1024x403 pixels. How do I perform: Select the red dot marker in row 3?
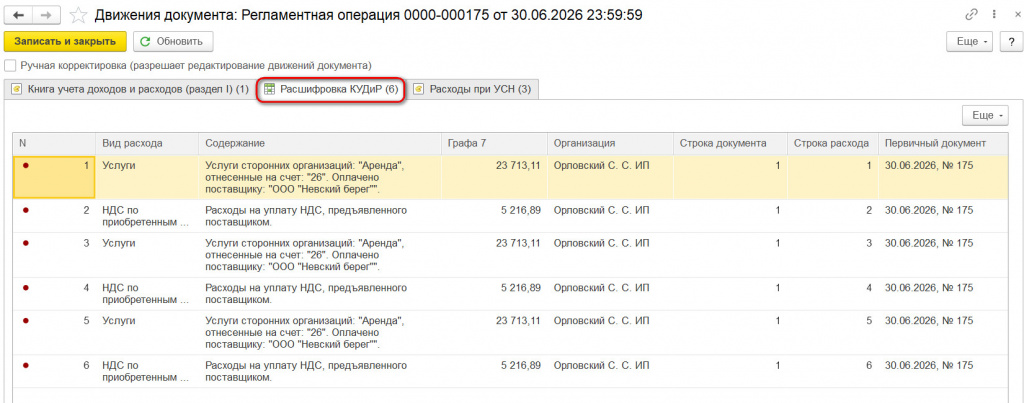(x=26, y=243)
